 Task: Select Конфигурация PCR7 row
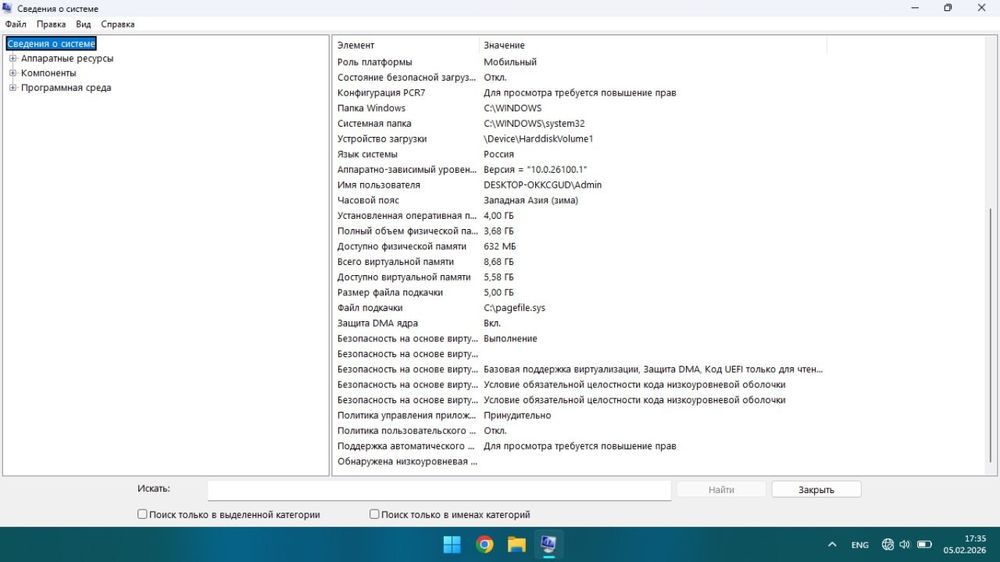580,92
